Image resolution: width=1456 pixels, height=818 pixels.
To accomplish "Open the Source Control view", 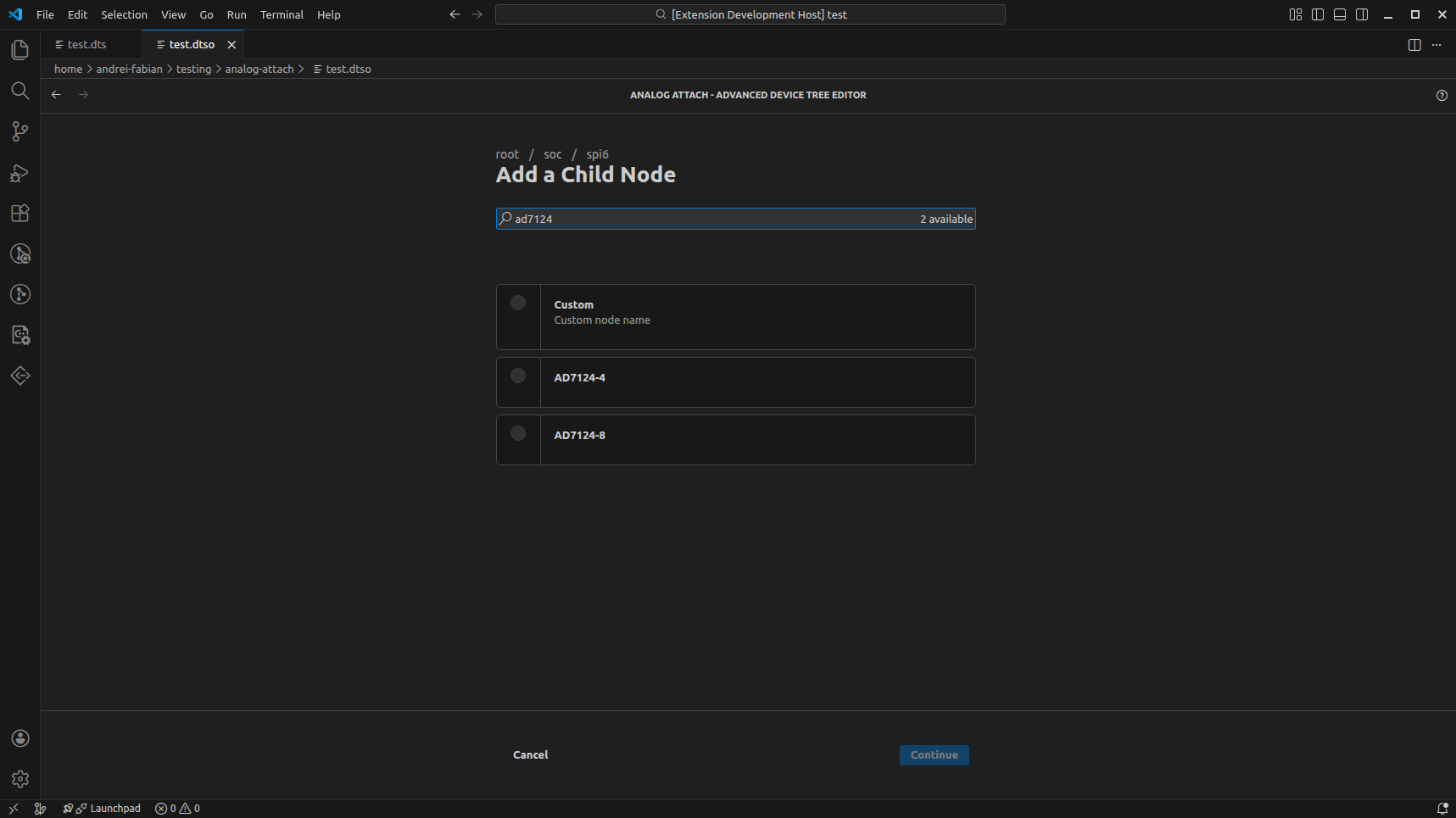I will [20, 131].
